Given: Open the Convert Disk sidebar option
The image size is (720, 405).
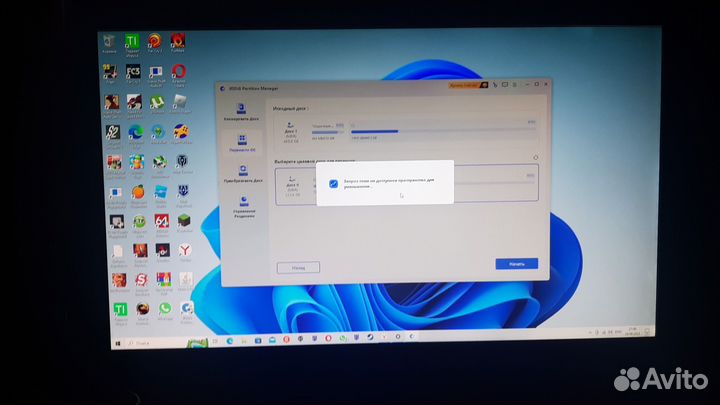Looking at the screenshot, I should tap(243, 174).
